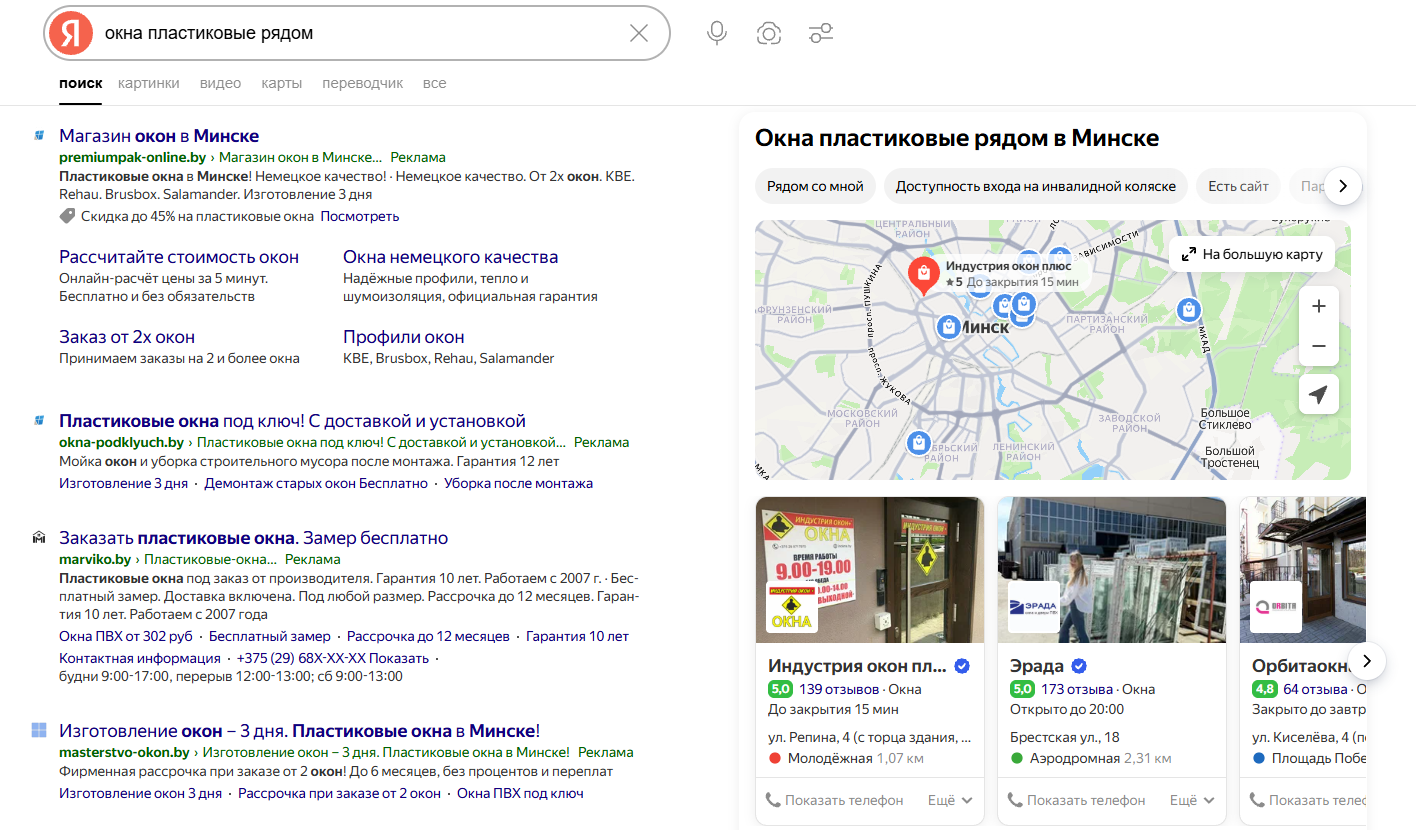The width and height of the screenshot is (1416, 830).
Task: Expand Ещё menu on Эрада card
Action: (1192, 800)
